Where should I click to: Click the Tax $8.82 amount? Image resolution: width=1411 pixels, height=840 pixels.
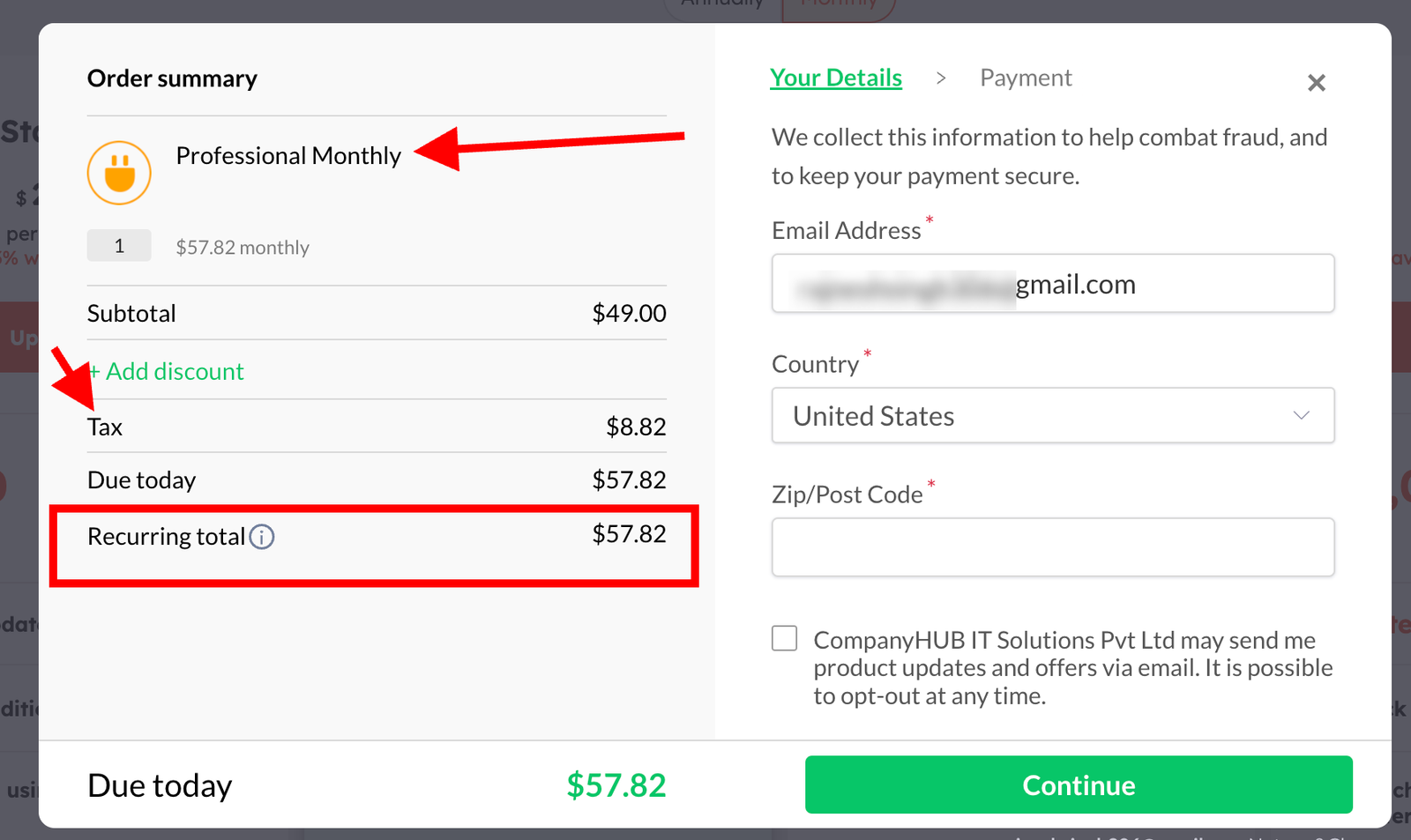tap(636, 427)
